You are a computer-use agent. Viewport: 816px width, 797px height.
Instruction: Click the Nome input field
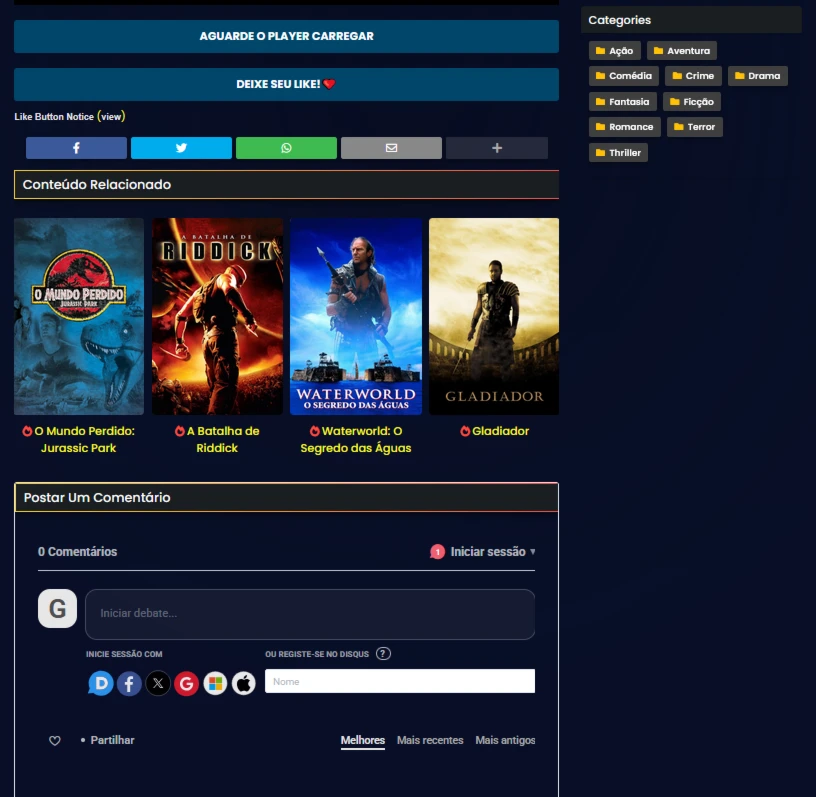pyautogui.click(x=400, y=681)
